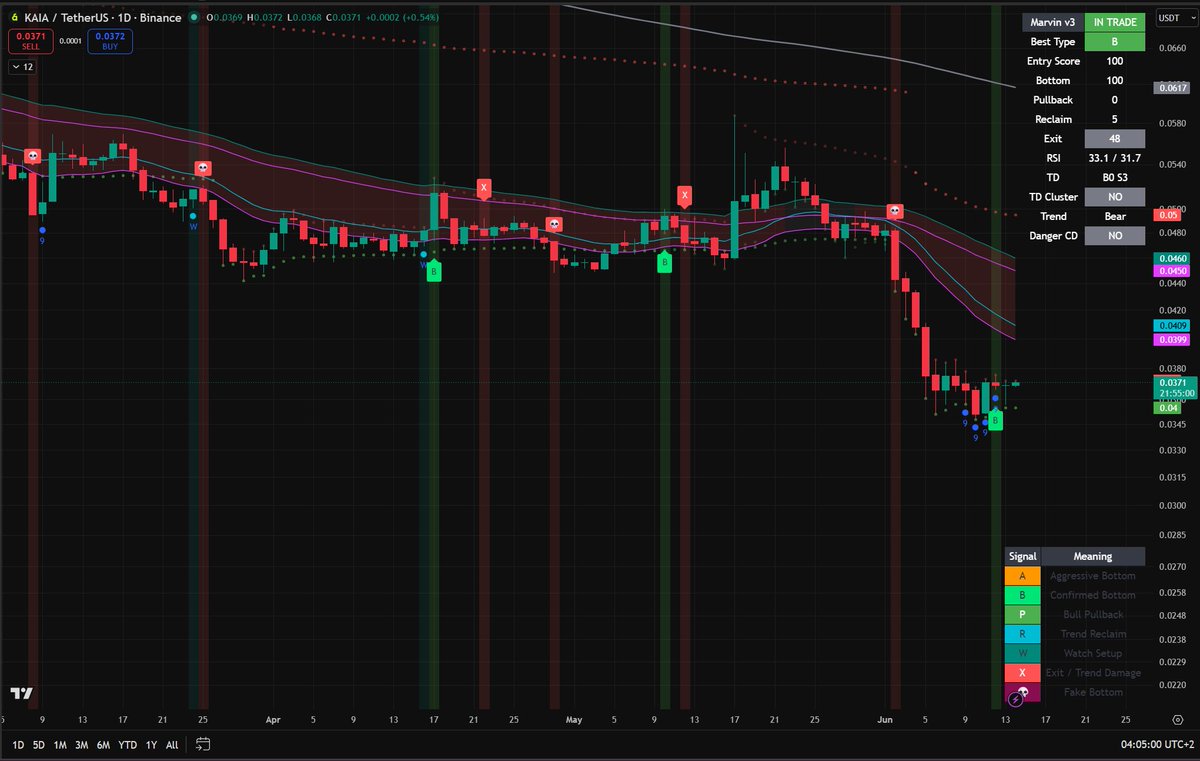Click the blue 0.0409 price label
1200x761 pixels.
coord(1172,326)
